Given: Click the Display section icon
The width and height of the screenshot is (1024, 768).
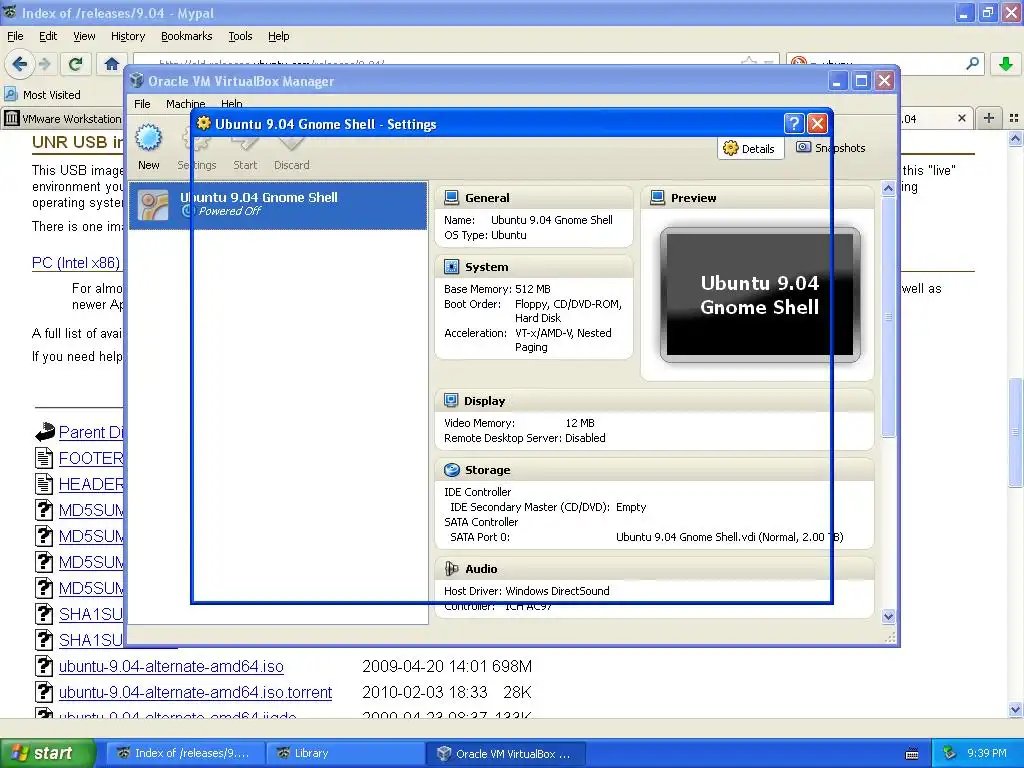Looking at the screenshot, I should click(x=451, y=400).
